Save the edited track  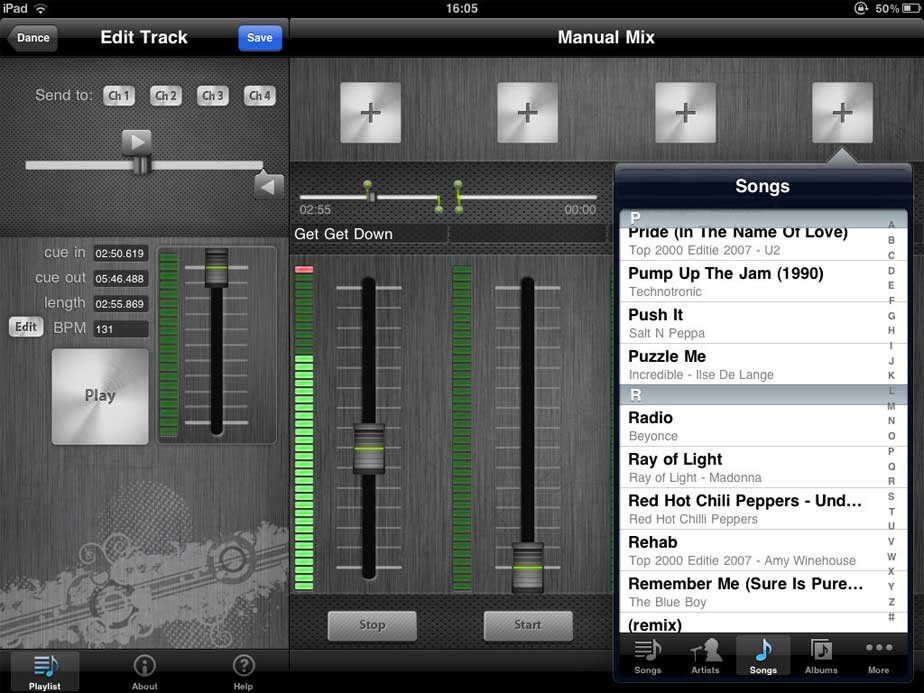point(259,37)
